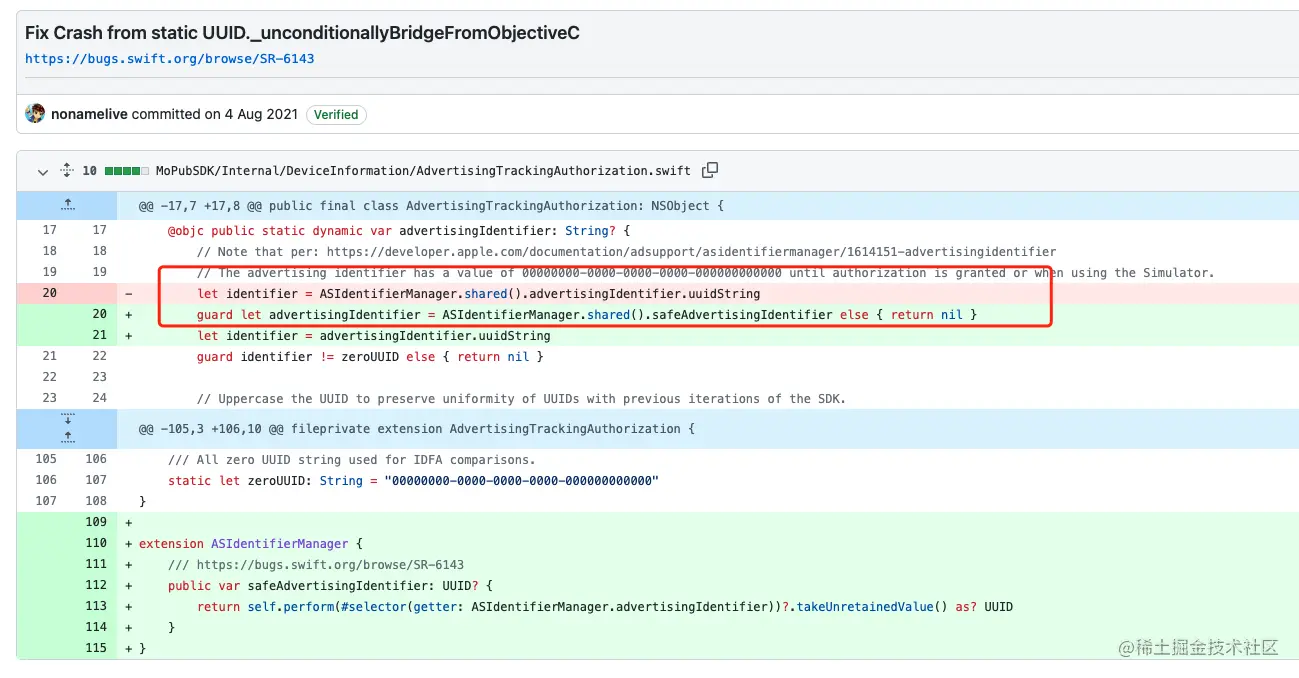Image resolution: width=1299 pixels, height=678 pixels.
Task: Click line number 17 in old column
Action: click(x=49, y=230)
